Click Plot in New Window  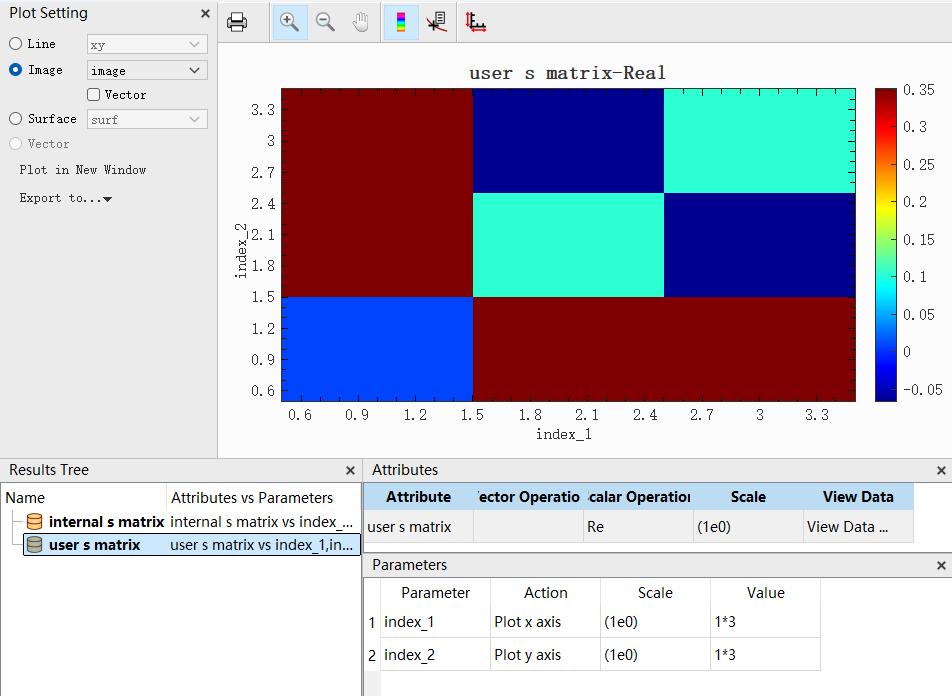click(83, 170)
